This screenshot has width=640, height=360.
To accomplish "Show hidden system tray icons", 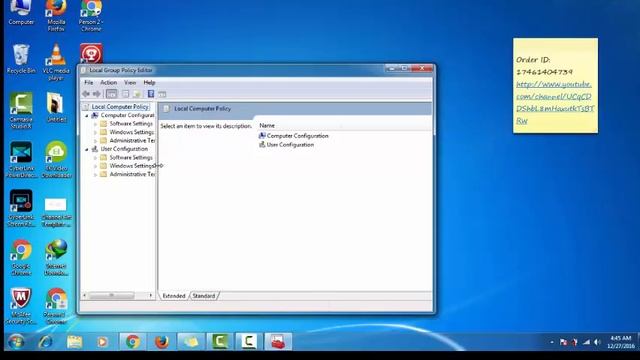I will (x=552, y=342).
